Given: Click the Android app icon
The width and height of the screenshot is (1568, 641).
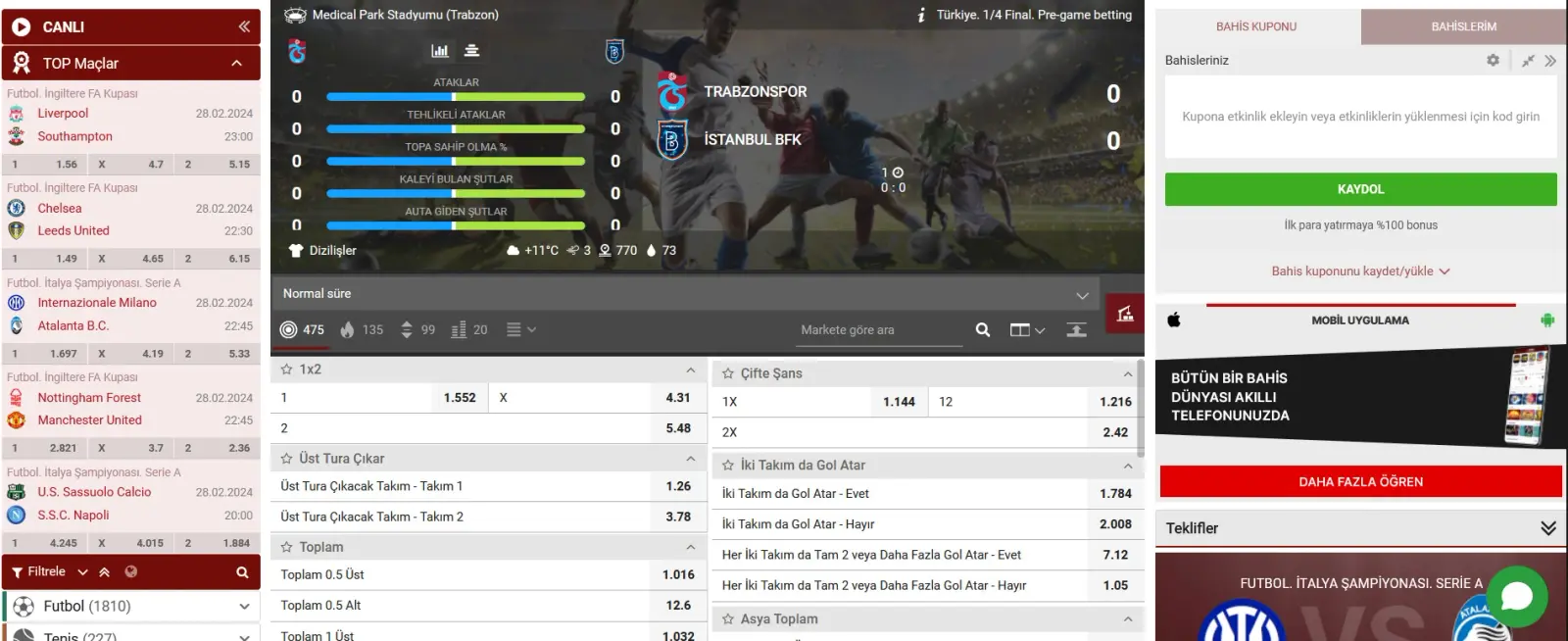Looking at the screenshot, I should coord(1547,320).
